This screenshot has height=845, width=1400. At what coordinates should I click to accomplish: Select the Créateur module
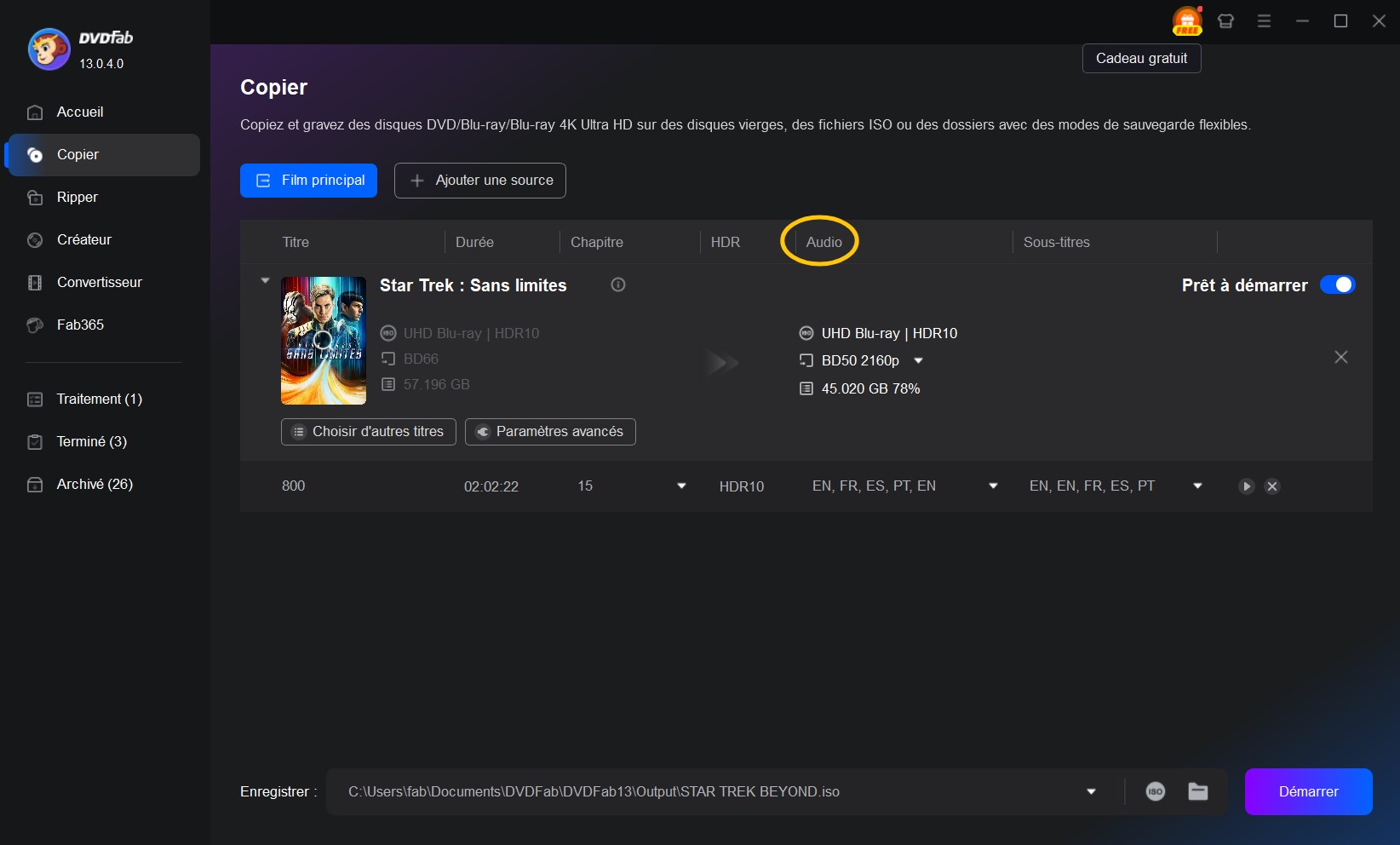[x=83, y=239]
